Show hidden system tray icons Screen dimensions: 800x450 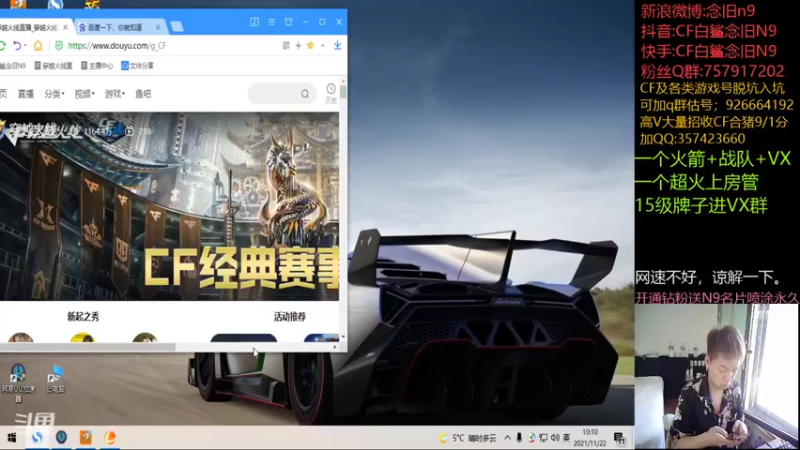[507, 438]
